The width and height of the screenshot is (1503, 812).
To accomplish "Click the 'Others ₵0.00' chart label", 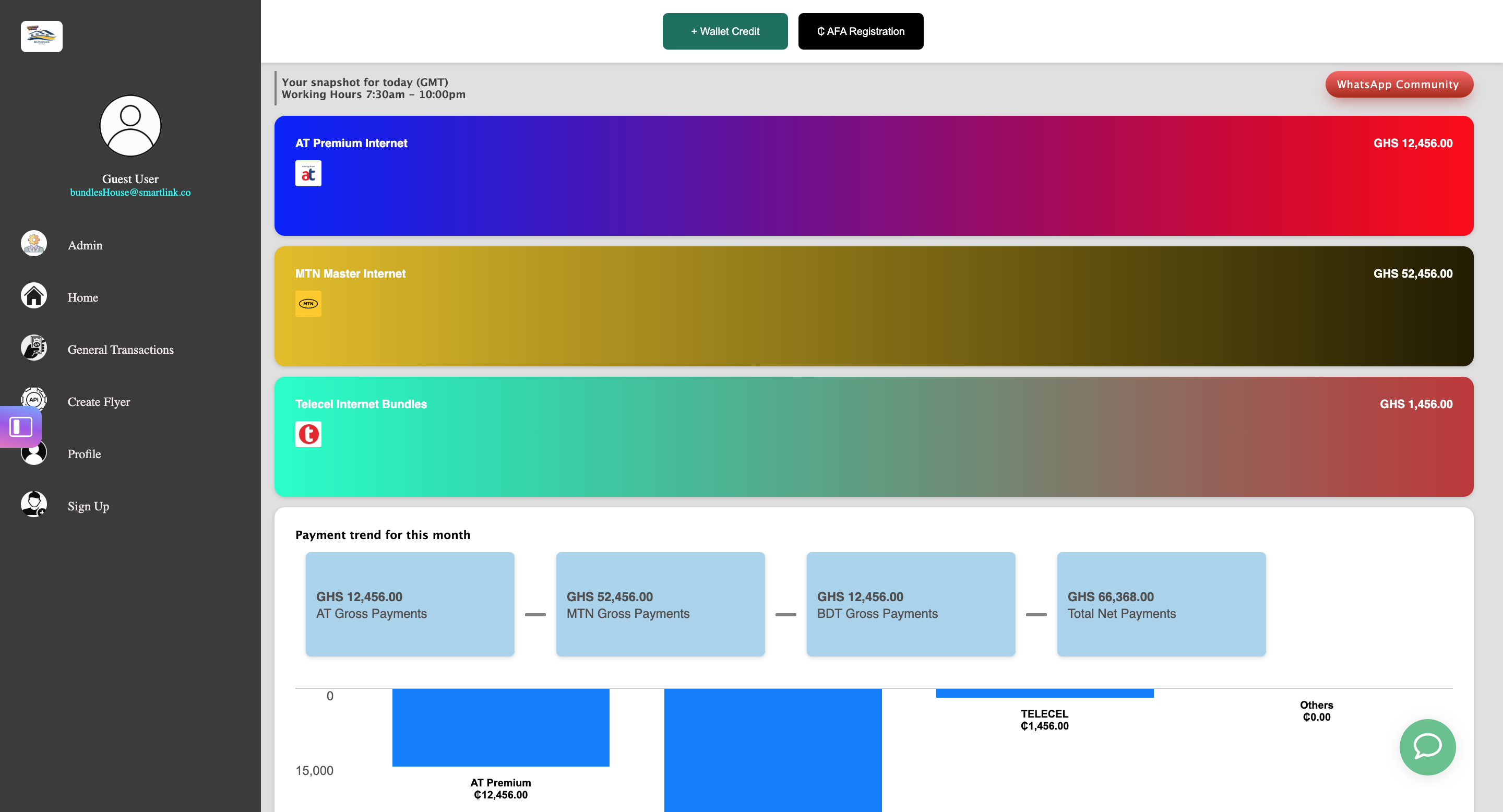I will point(1316,711).
